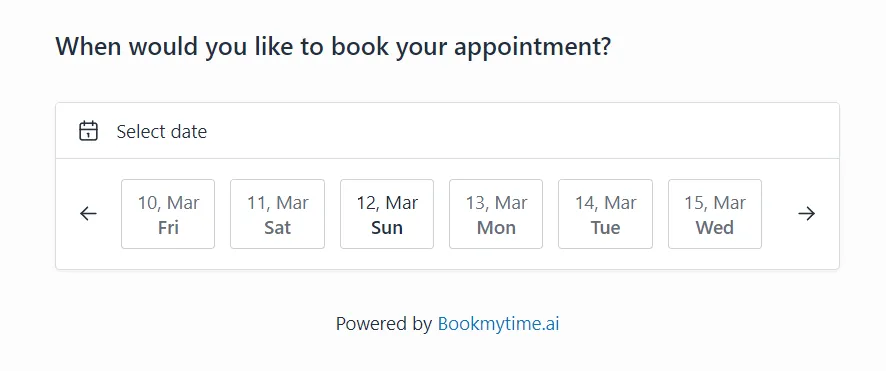Click the "13, Mar" date text

[x=496, y=203]
